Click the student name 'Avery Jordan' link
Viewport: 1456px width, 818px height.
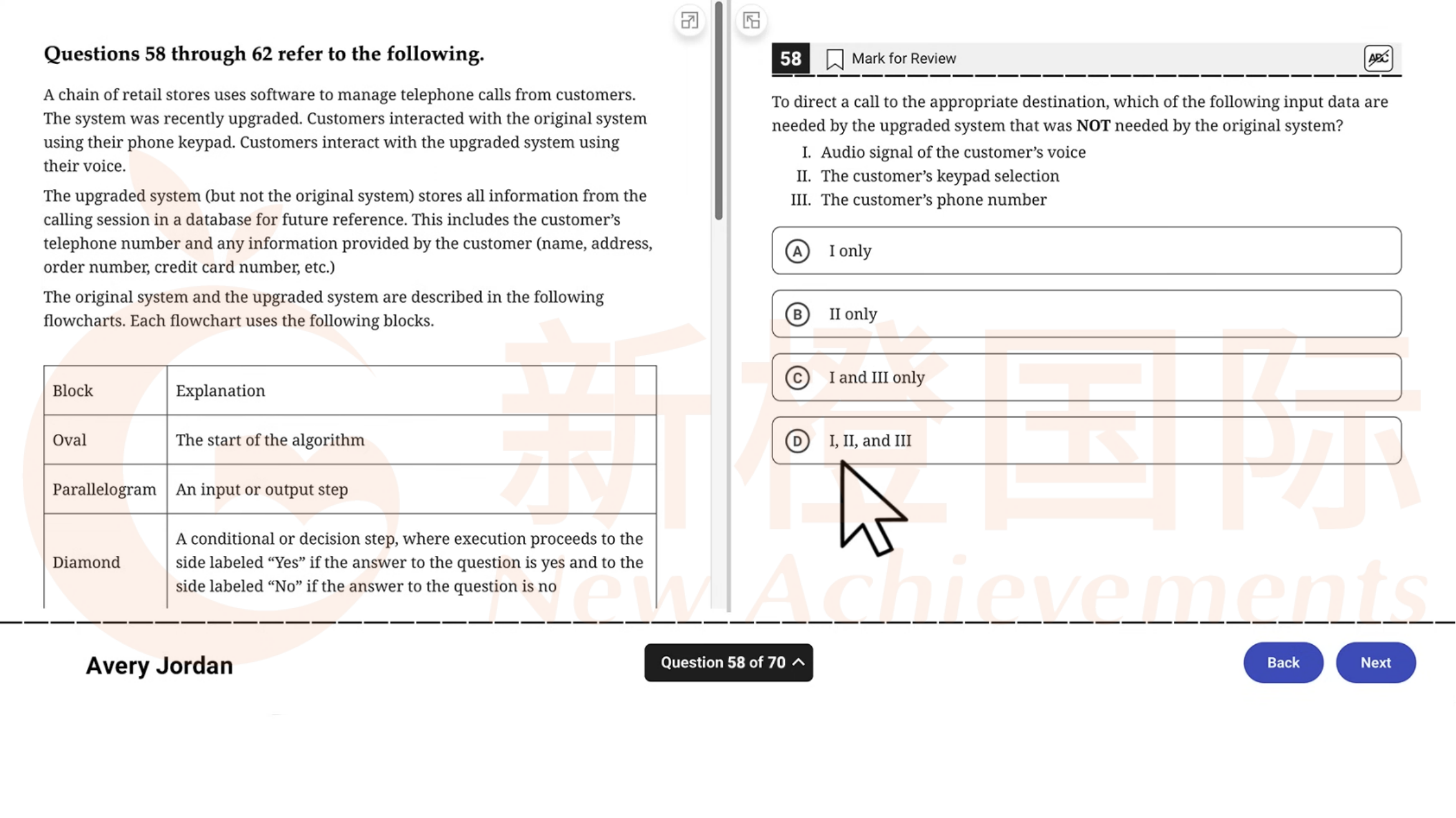coord(160,664)
